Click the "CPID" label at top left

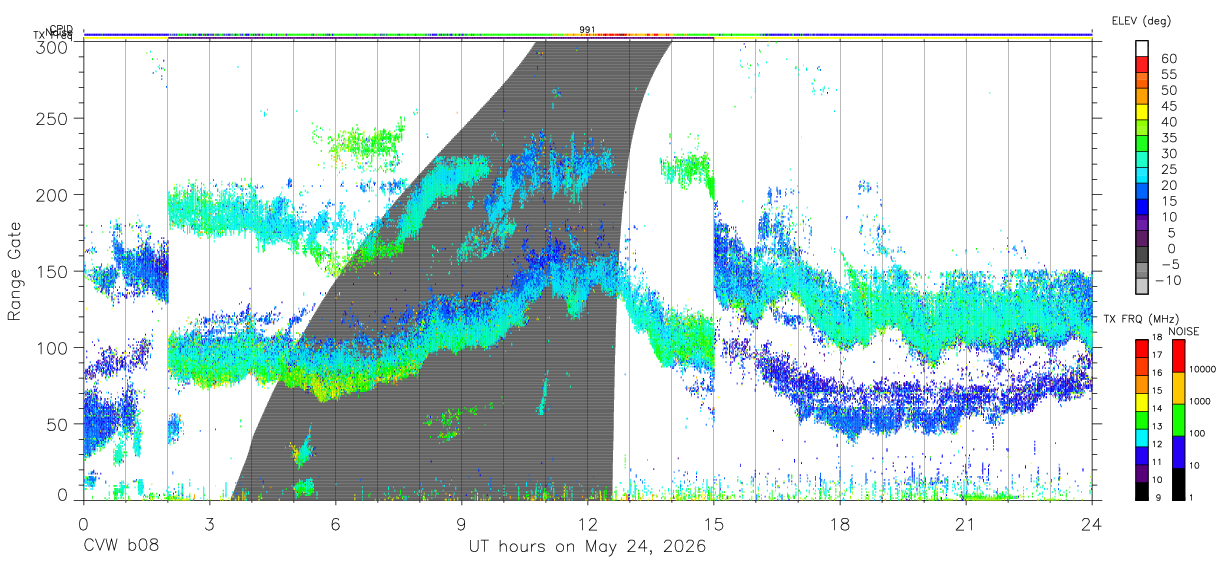pos(61,29)
